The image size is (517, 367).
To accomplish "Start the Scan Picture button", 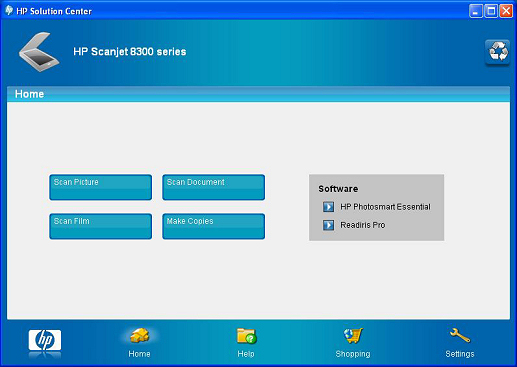I will (x=101, y=187).
